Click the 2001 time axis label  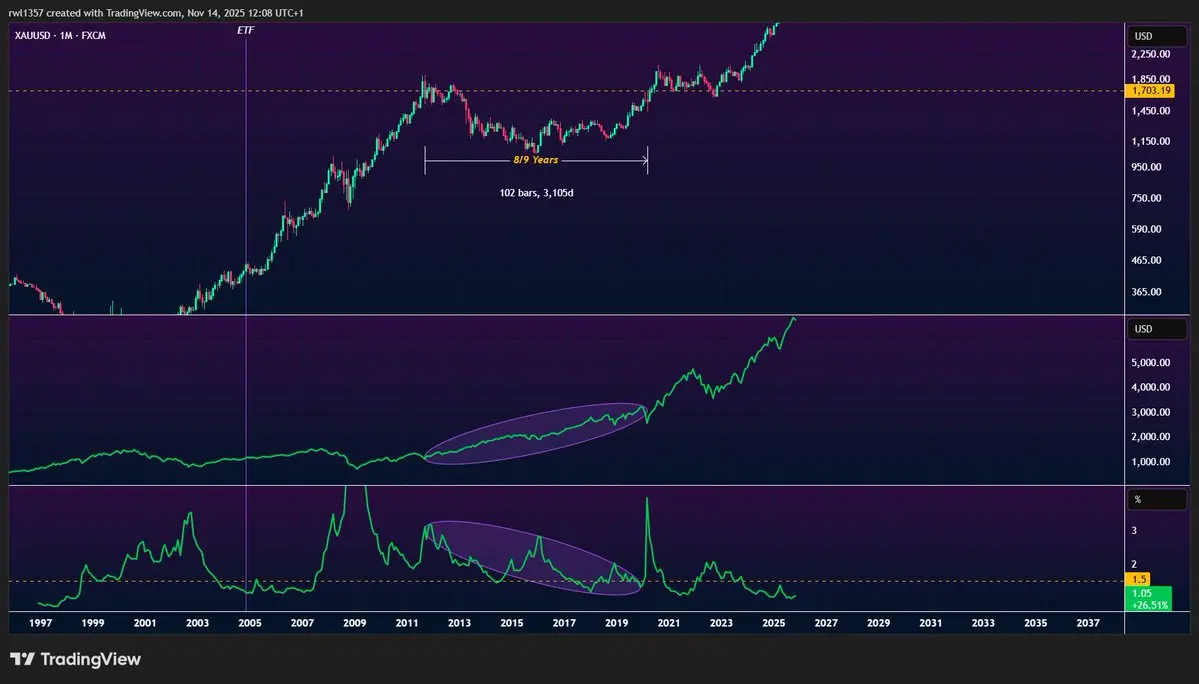coord(145,623)
